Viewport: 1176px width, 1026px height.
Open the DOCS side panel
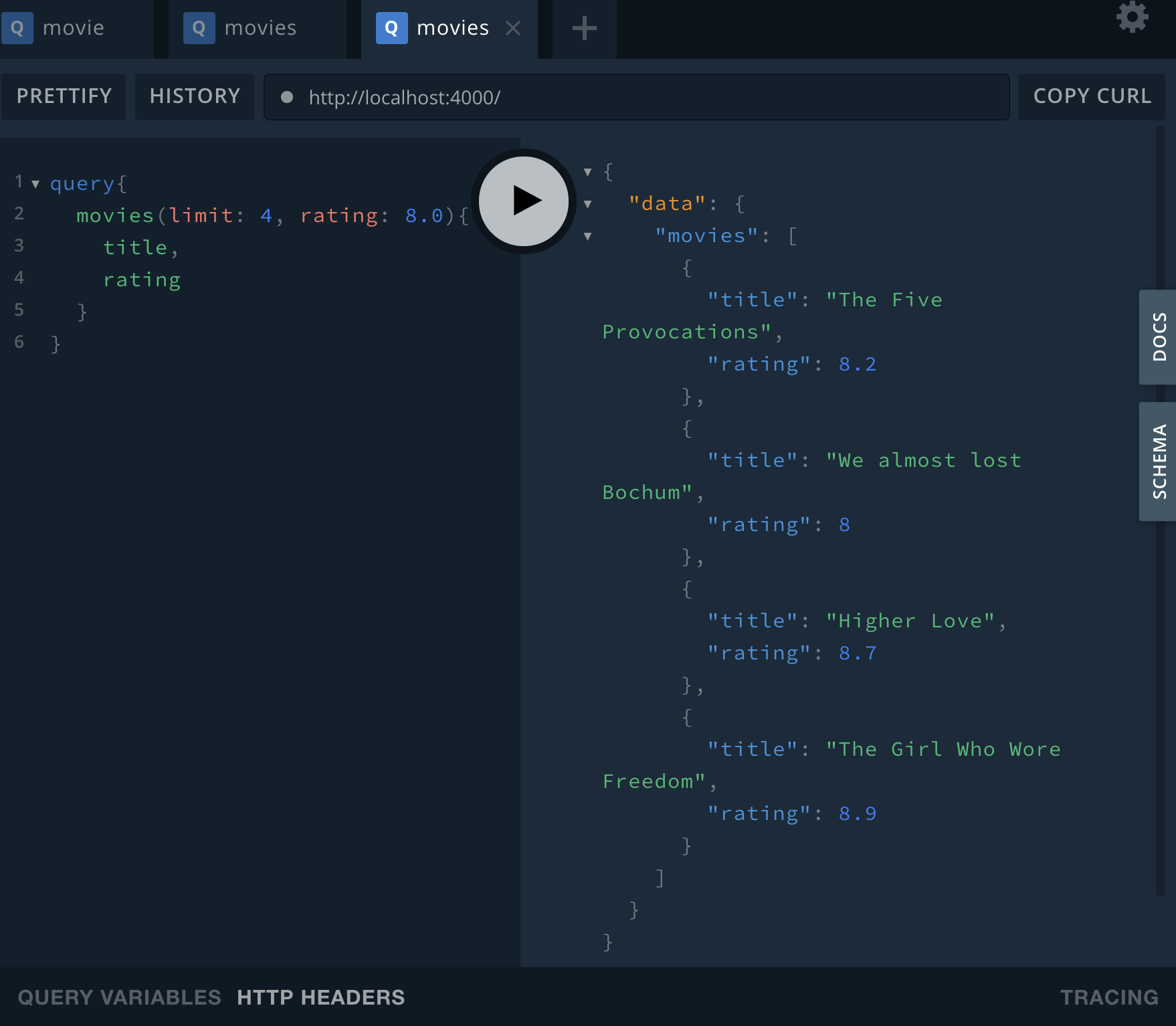1158,337
